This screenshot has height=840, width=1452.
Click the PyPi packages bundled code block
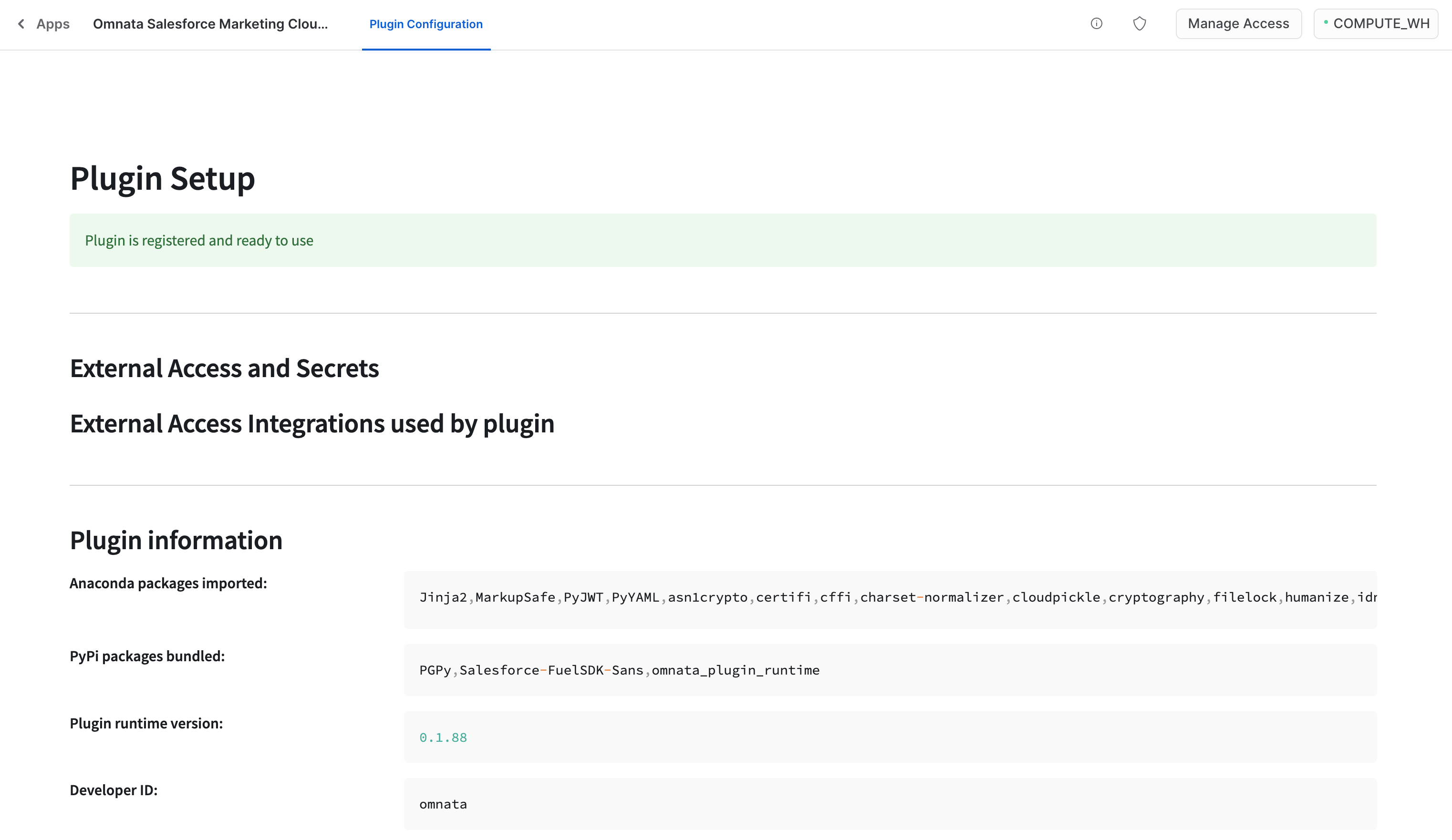pyautogui.click(x=890, y=670)
